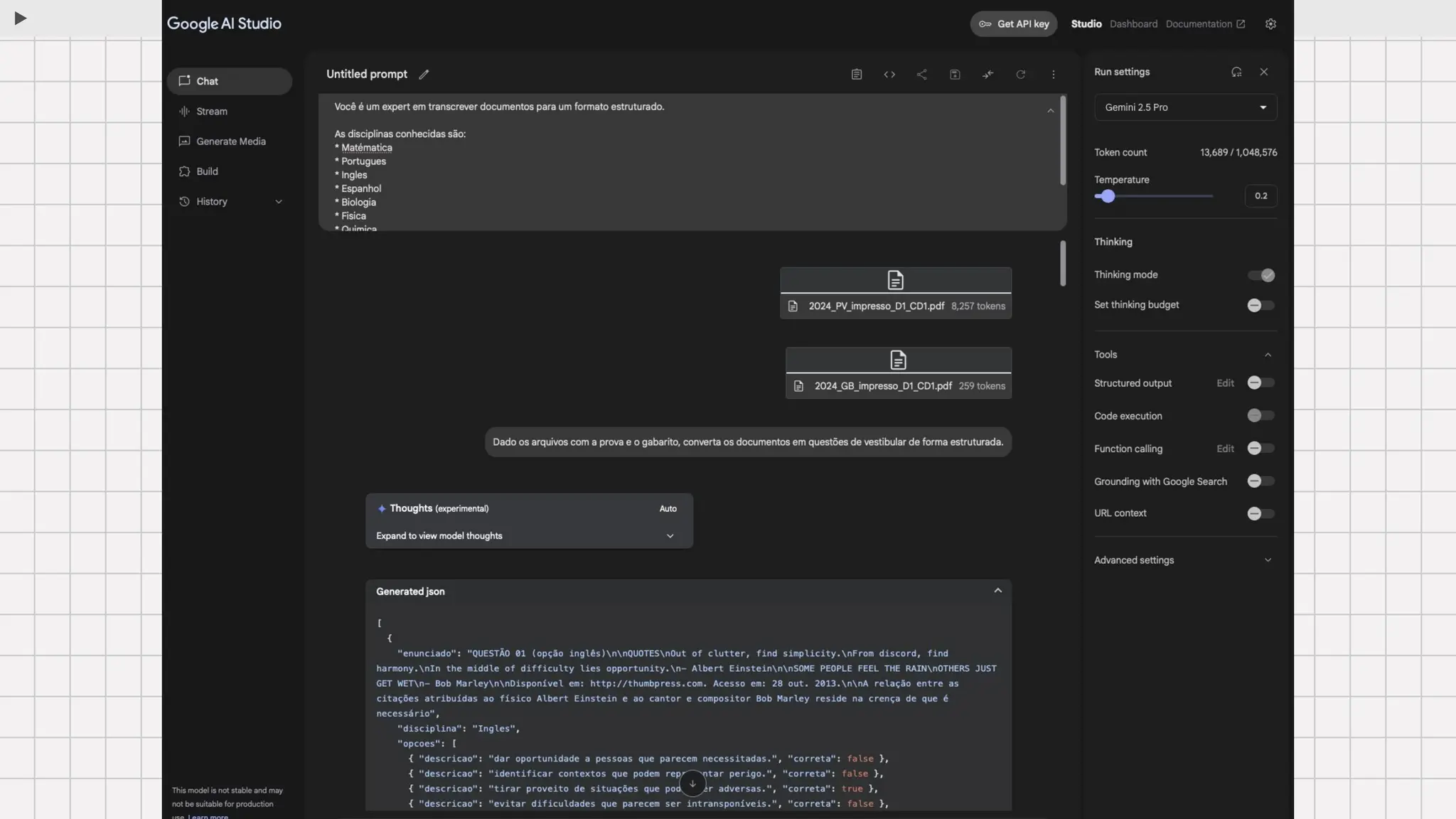Turn on Code execution toggle
Screen dimensions: 1456x819
(x=1261, y=416)
